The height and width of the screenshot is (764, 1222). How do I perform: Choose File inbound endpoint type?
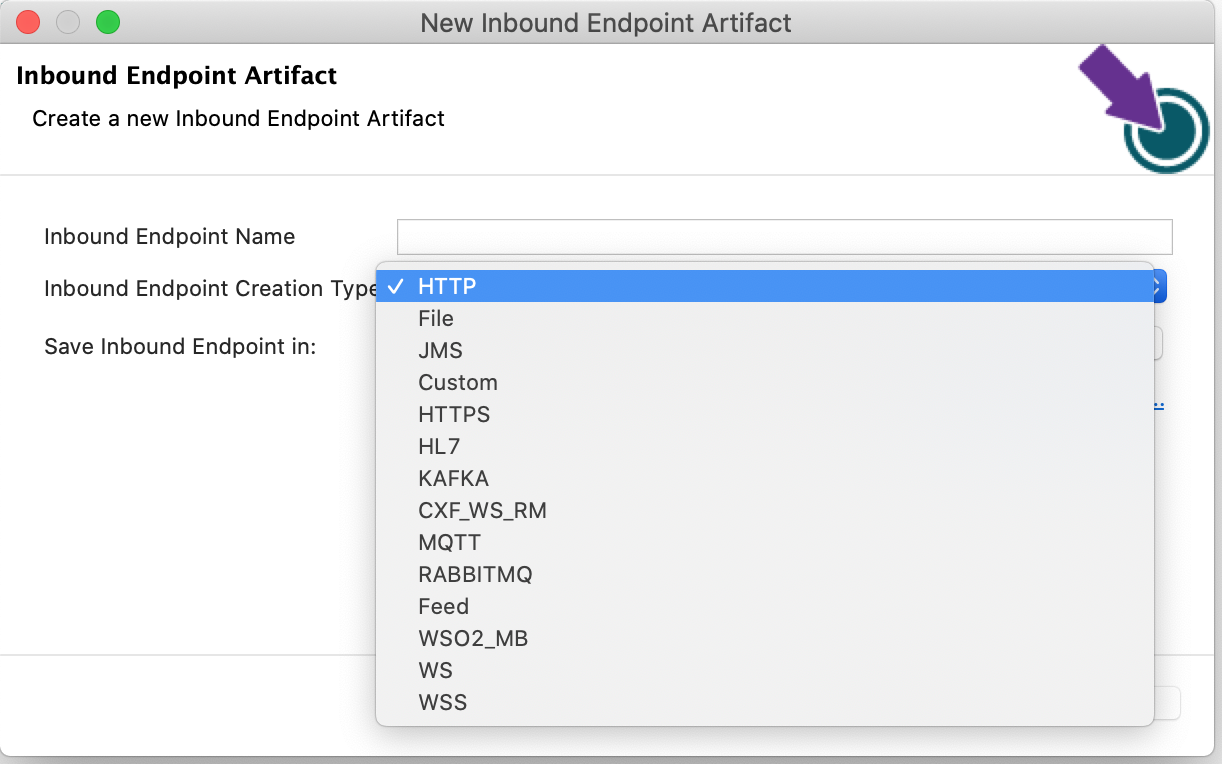[x=765, y=318]
